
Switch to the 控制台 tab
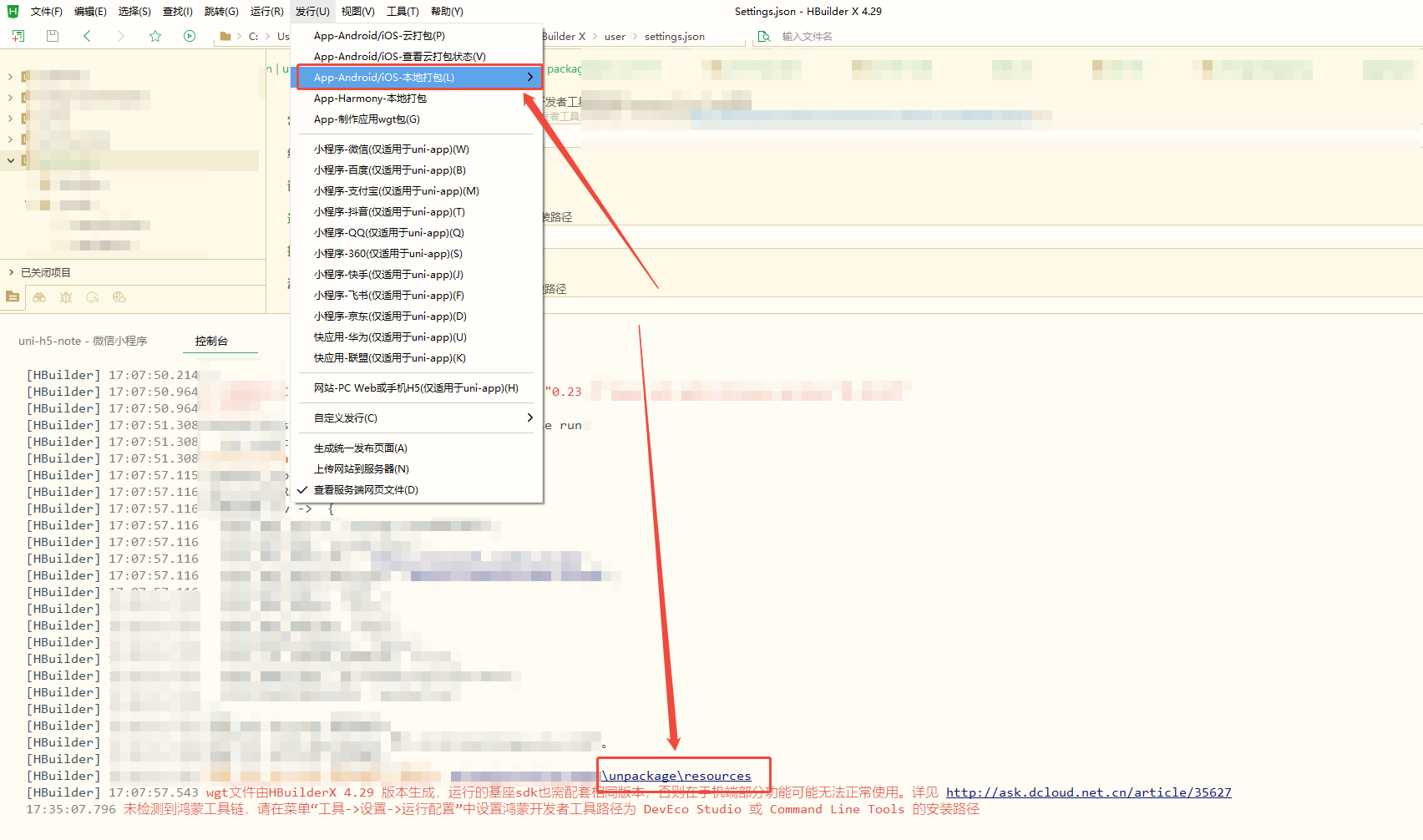point(211,341)
